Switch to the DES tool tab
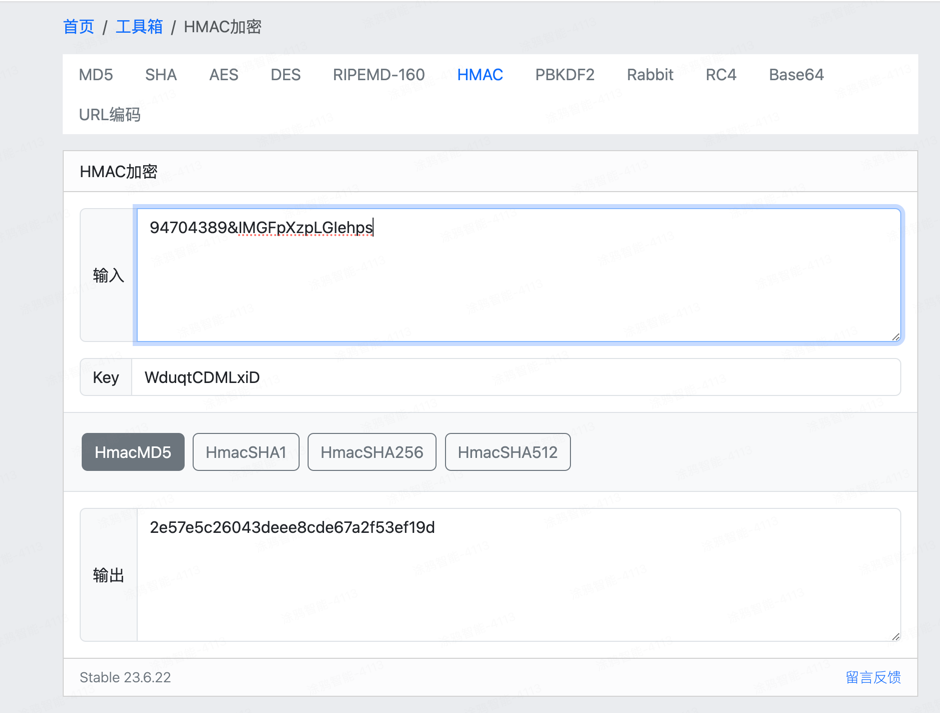 (x=285, y=74)
